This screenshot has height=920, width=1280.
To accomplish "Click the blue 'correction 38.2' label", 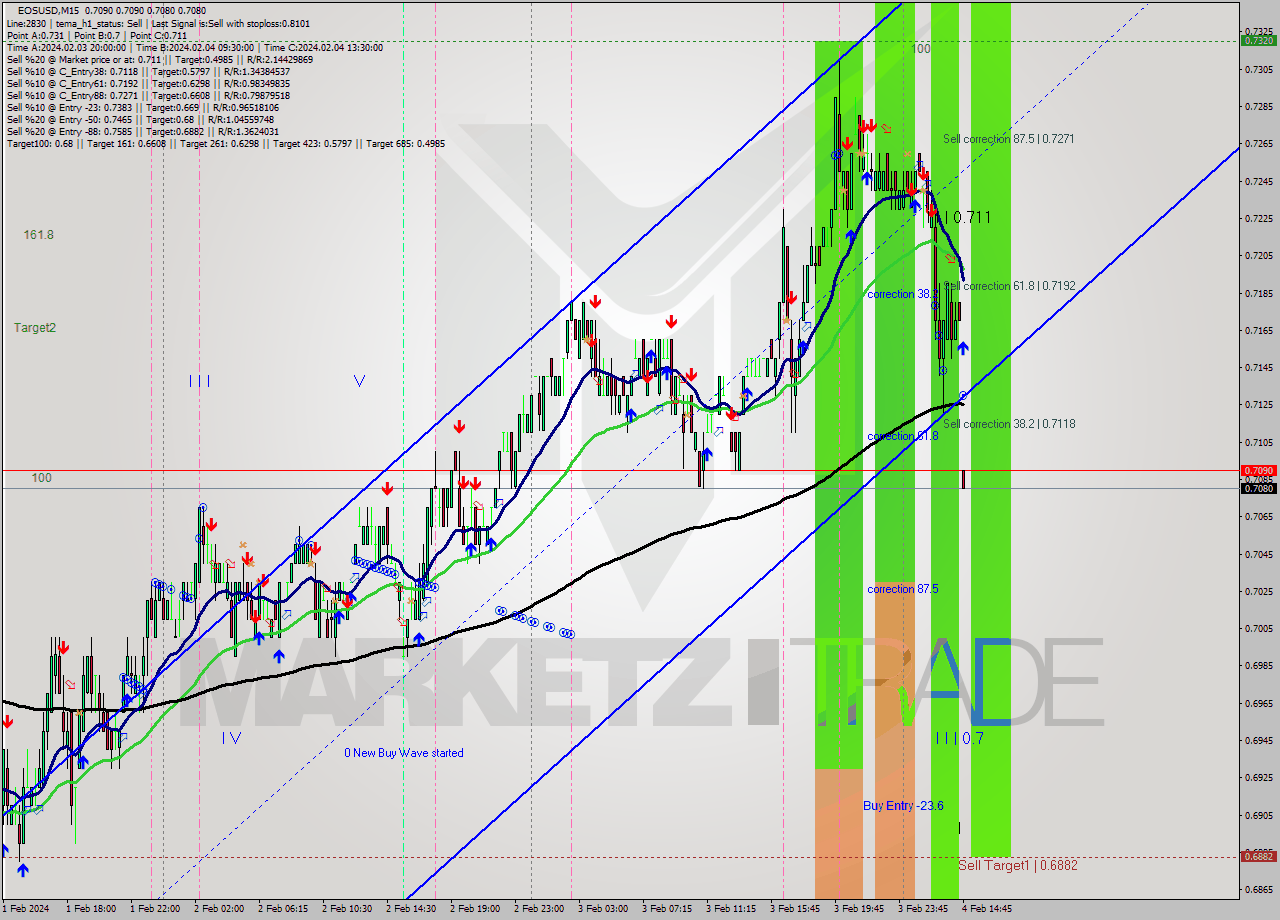I will (903, 294).
